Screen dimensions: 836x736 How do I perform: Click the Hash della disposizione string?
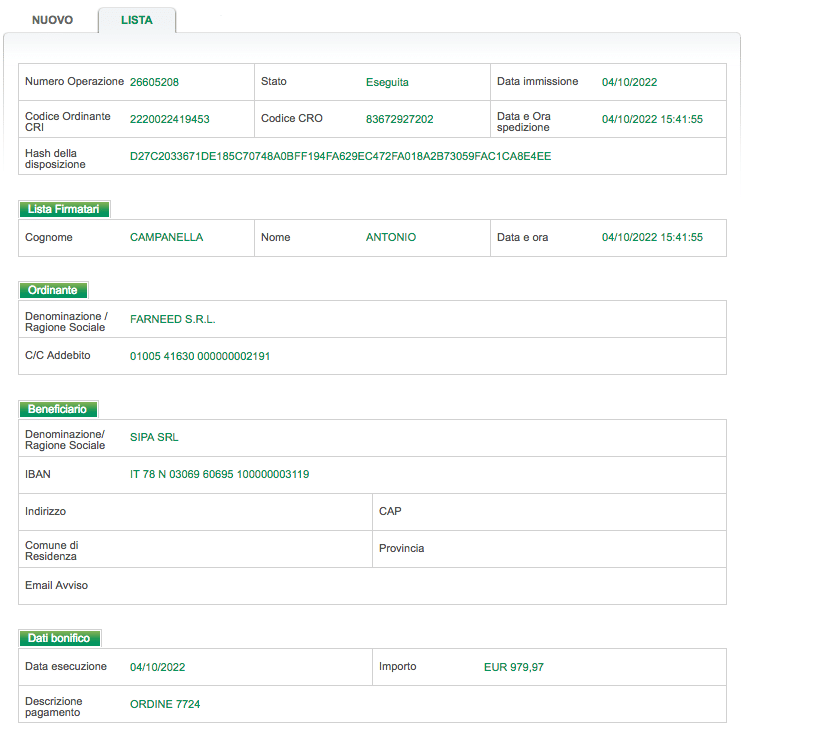coord(340,156)
